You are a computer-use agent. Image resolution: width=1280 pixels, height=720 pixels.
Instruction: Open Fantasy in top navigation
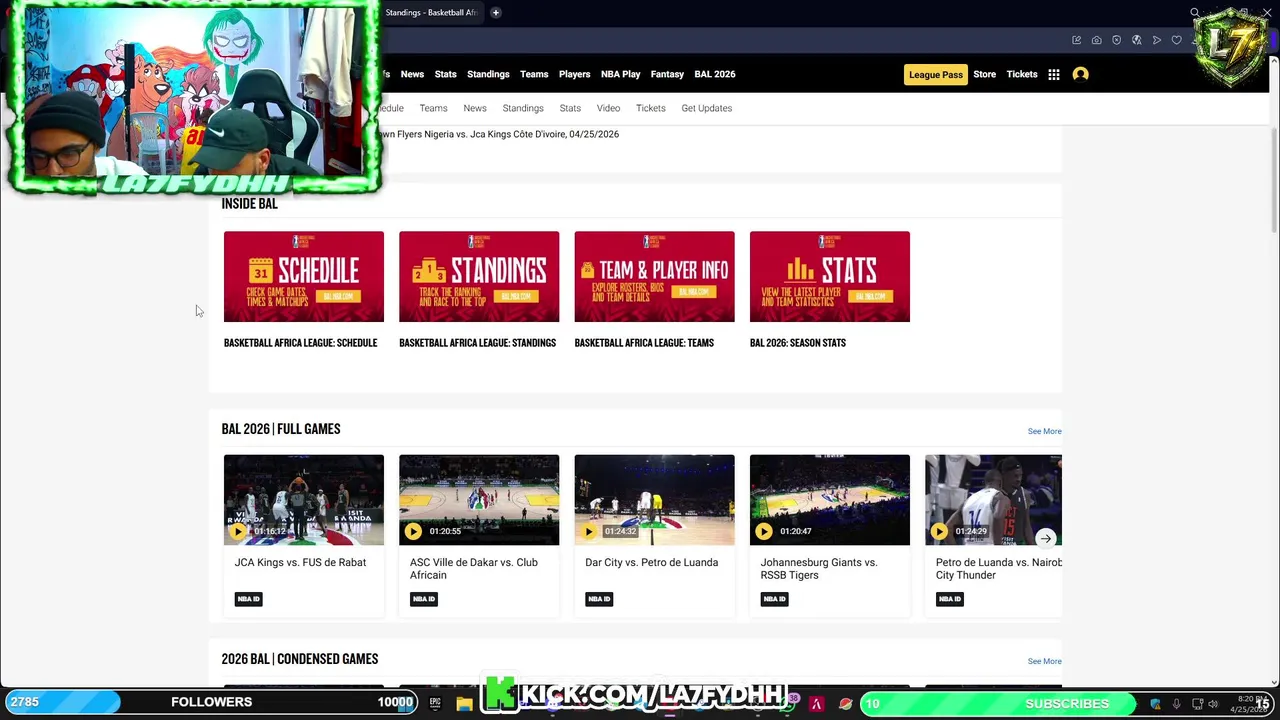(x=667, y=74)
